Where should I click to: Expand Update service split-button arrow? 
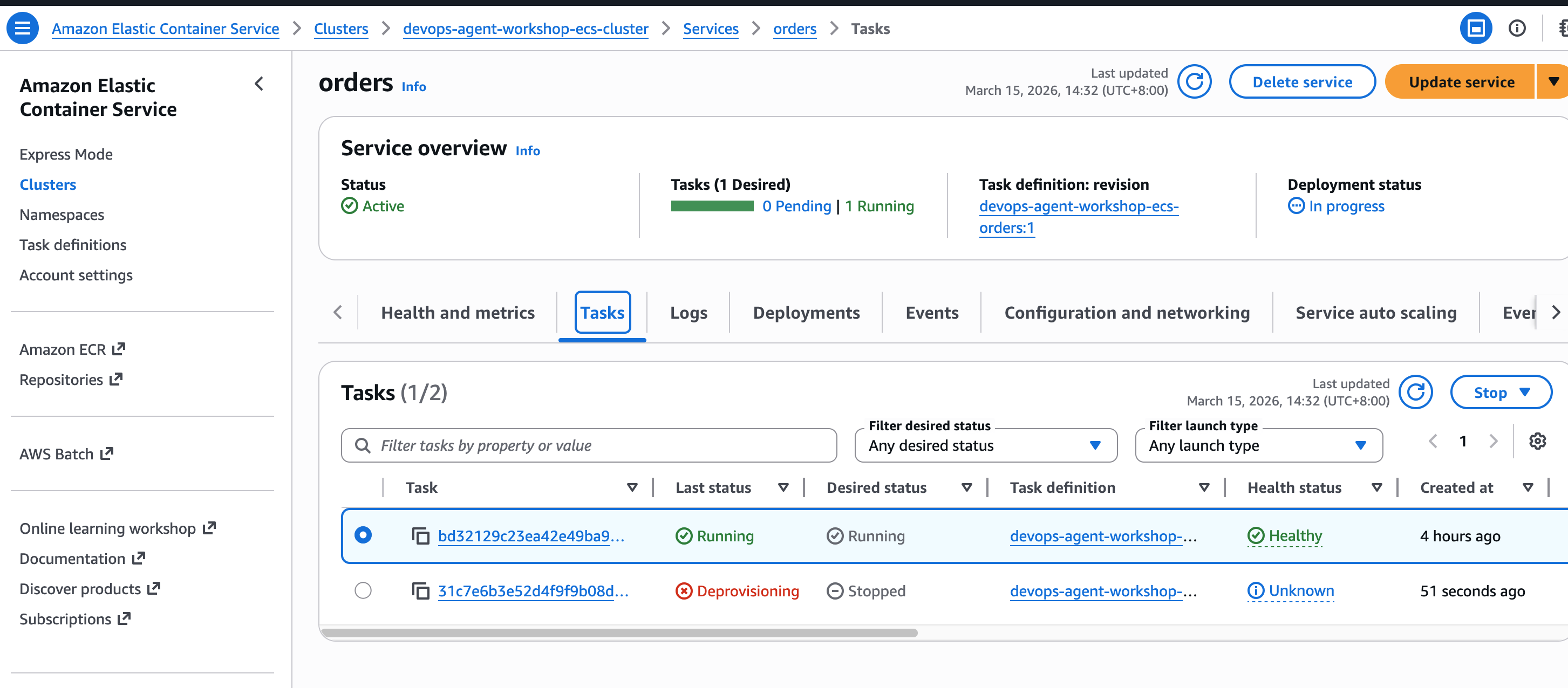coord(1553,81)
